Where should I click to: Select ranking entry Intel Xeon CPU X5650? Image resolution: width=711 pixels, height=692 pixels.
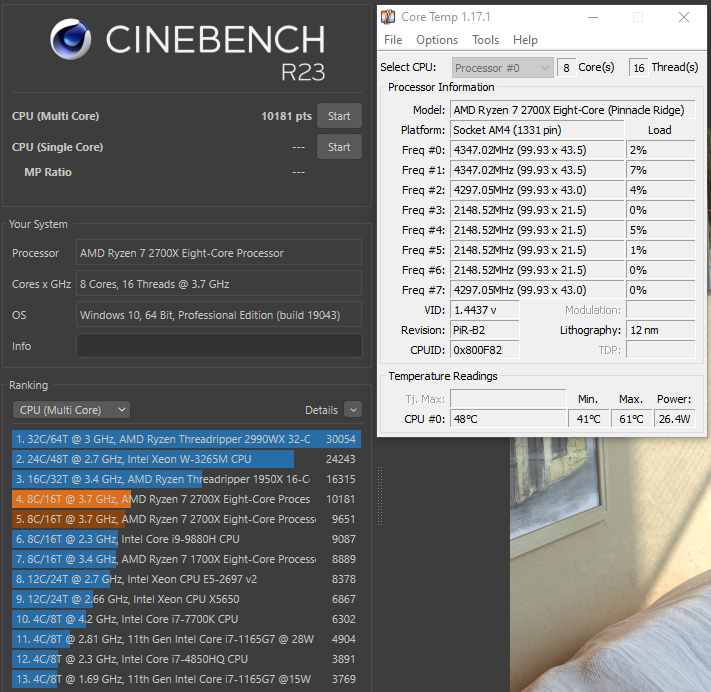click(x=186, y=599)
